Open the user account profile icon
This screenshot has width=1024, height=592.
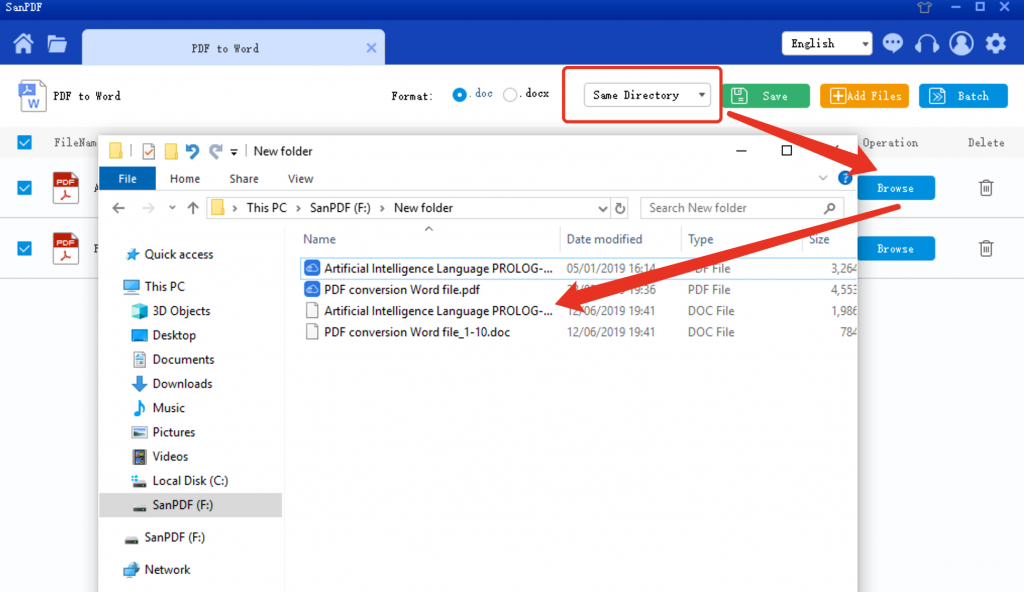pos(961,43)
